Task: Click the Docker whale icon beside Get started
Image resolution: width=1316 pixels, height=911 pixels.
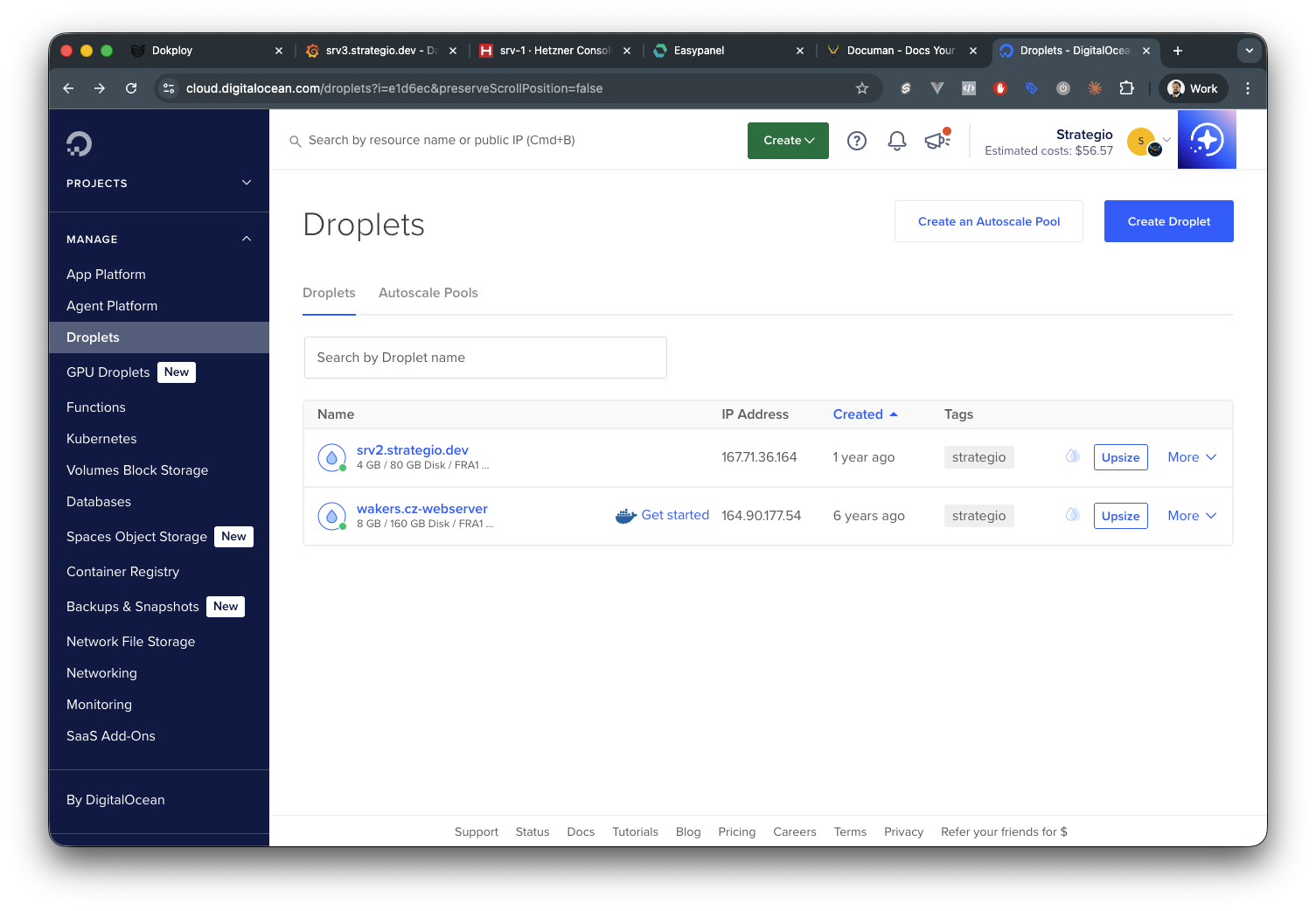Action: 625,516
